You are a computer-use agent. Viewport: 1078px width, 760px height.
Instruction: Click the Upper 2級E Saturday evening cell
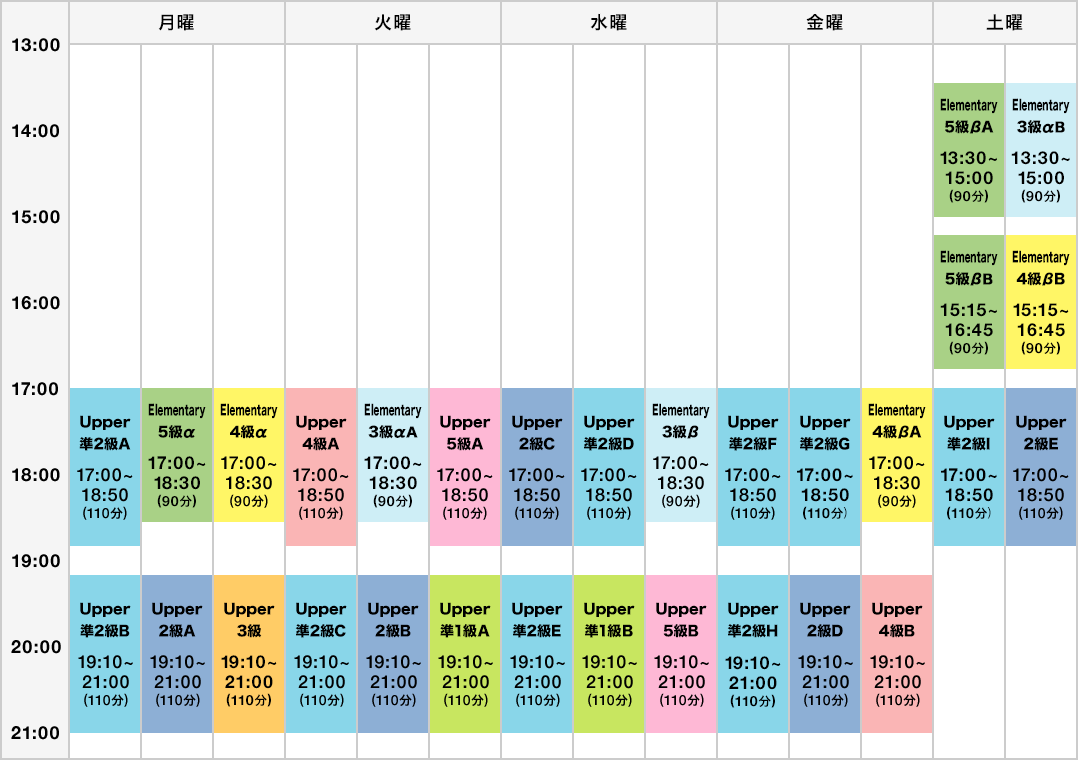click(x=1041, y=465)
